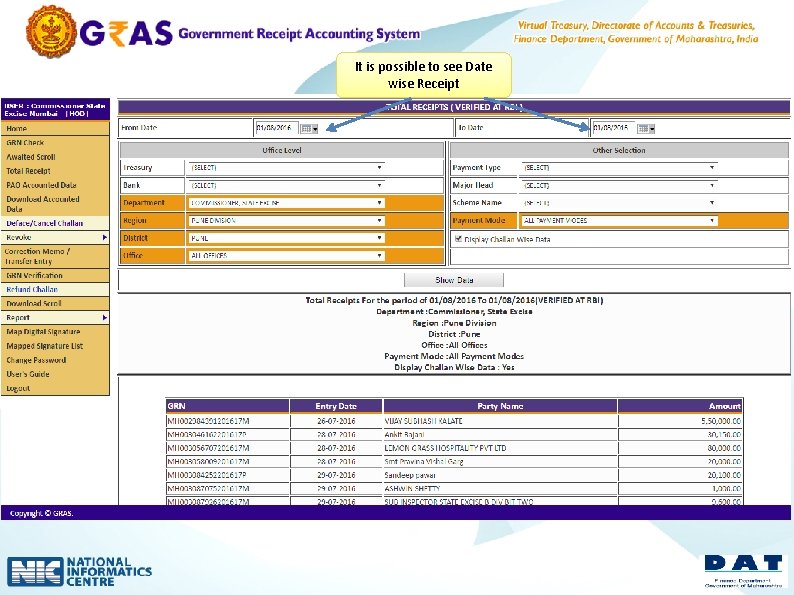
Task: Click the NIC National Informatics Centre logo
Action: click(80, 572)
